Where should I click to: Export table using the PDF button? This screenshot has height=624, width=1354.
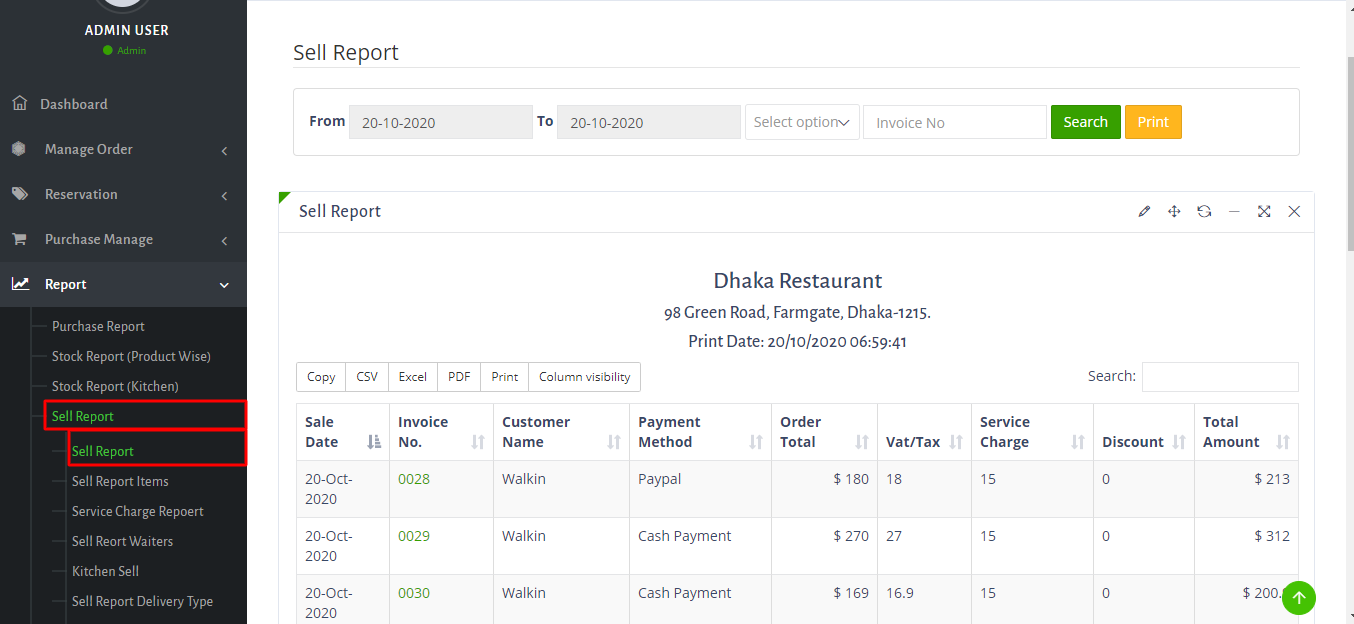tap(459, 377)
